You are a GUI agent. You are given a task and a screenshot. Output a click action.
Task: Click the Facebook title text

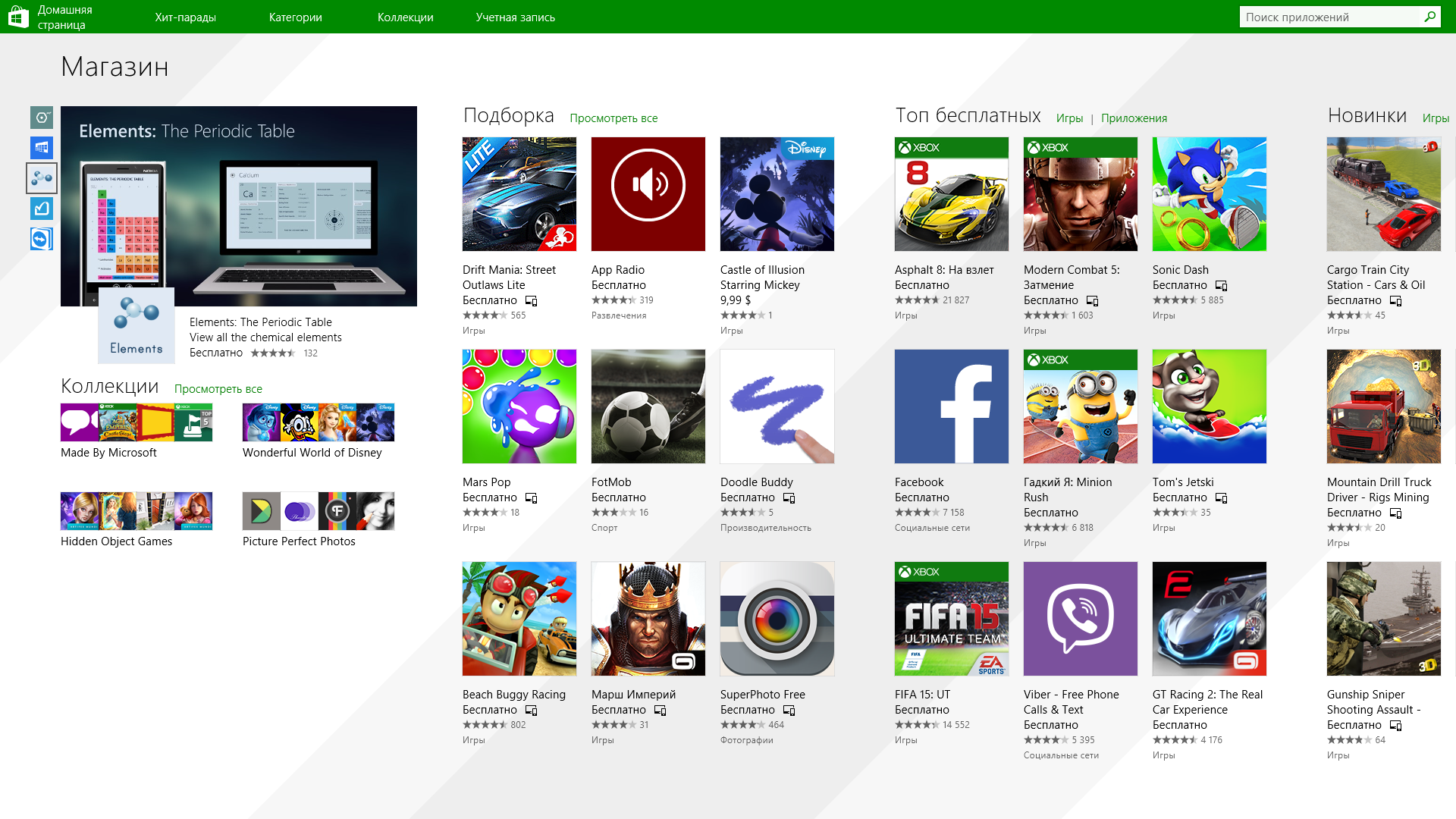click(x=919, y=482)
